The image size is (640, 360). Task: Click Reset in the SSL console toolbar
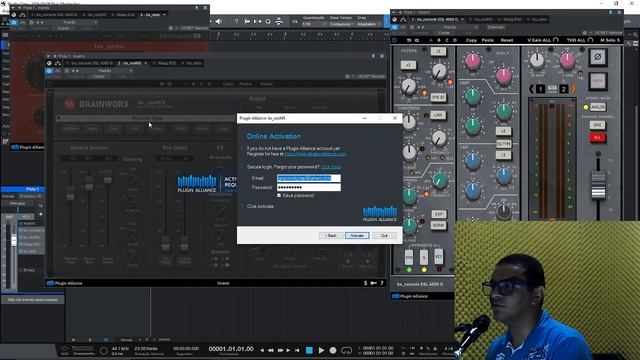click(507, 40)
